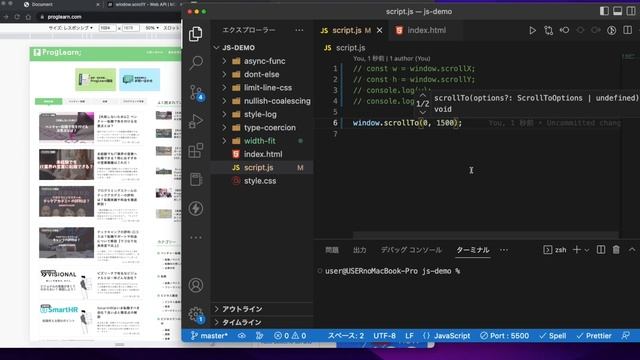The image size is (640, 360).
Task: Open Explorer more actions ellipsis
Action: coord(299,30)
